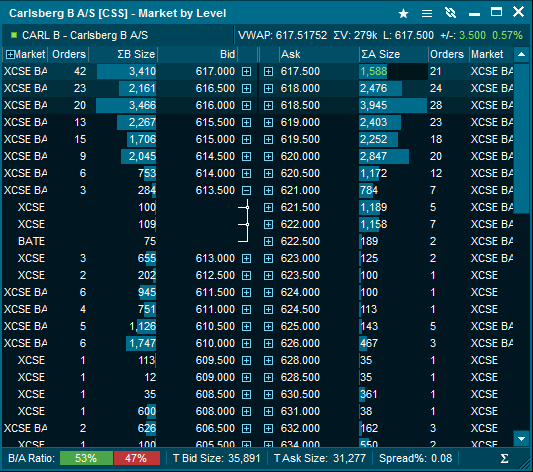Click the 3,466 bid size bar
The image size is (533, 472).
coord(126,105)
